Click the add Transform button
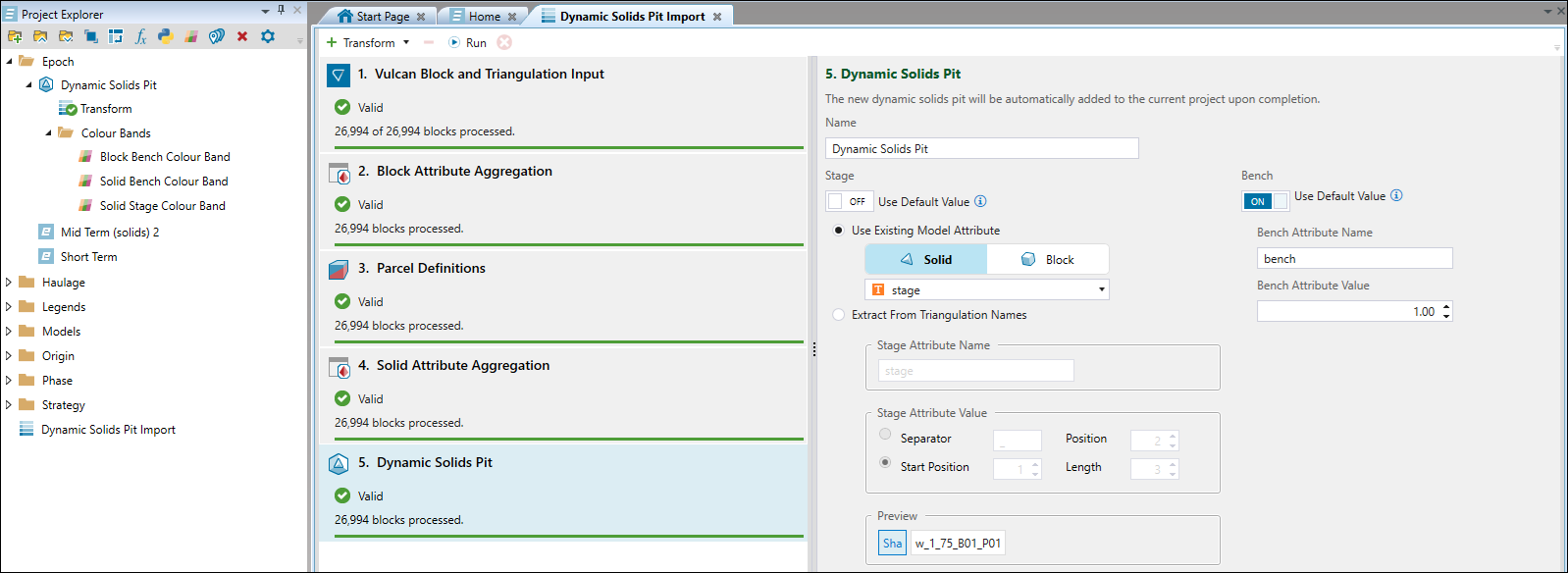The width and height of the screenshot is (1568, 573). point(360,42)
